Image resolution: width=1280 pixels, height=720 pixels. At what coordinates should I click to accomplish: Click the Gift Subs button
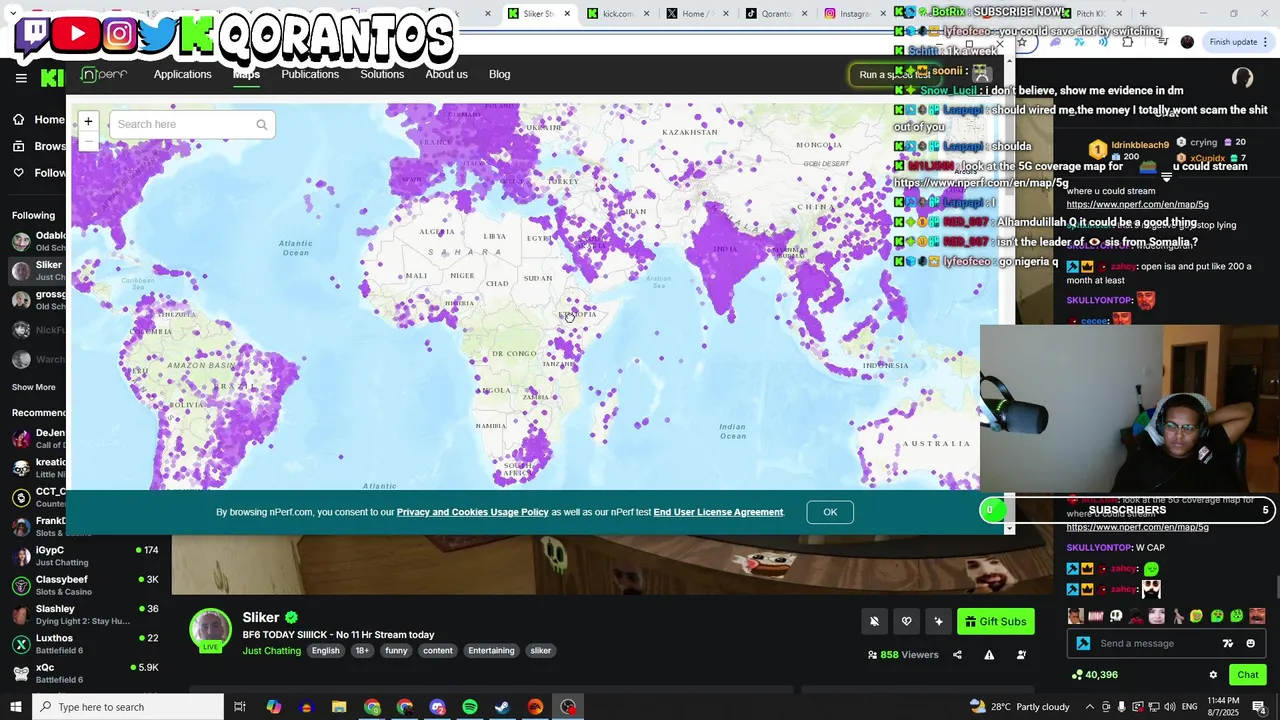(x=995, y=621)
